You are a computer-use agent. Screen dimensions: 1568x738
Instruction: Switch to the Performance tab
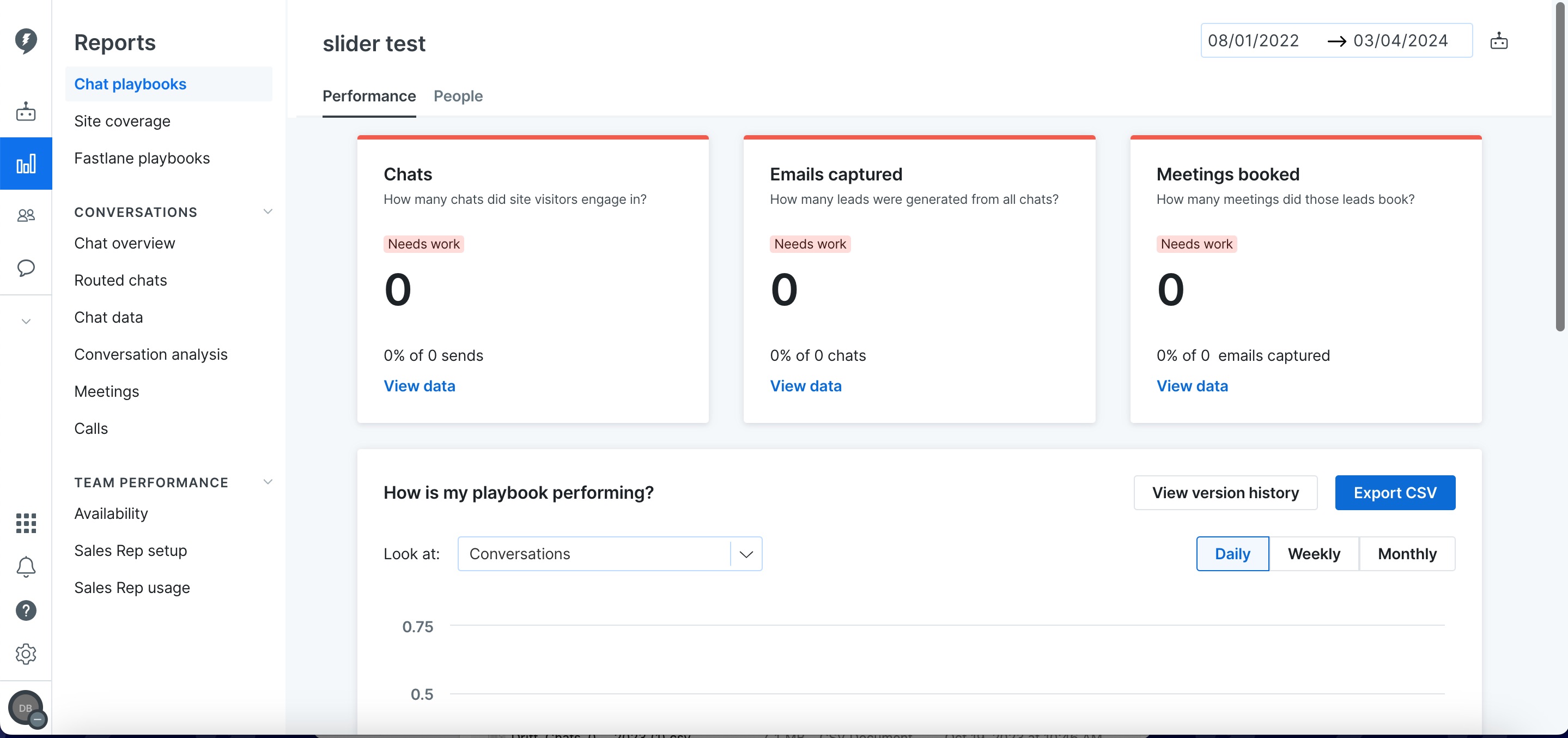[x=369, y=96]
